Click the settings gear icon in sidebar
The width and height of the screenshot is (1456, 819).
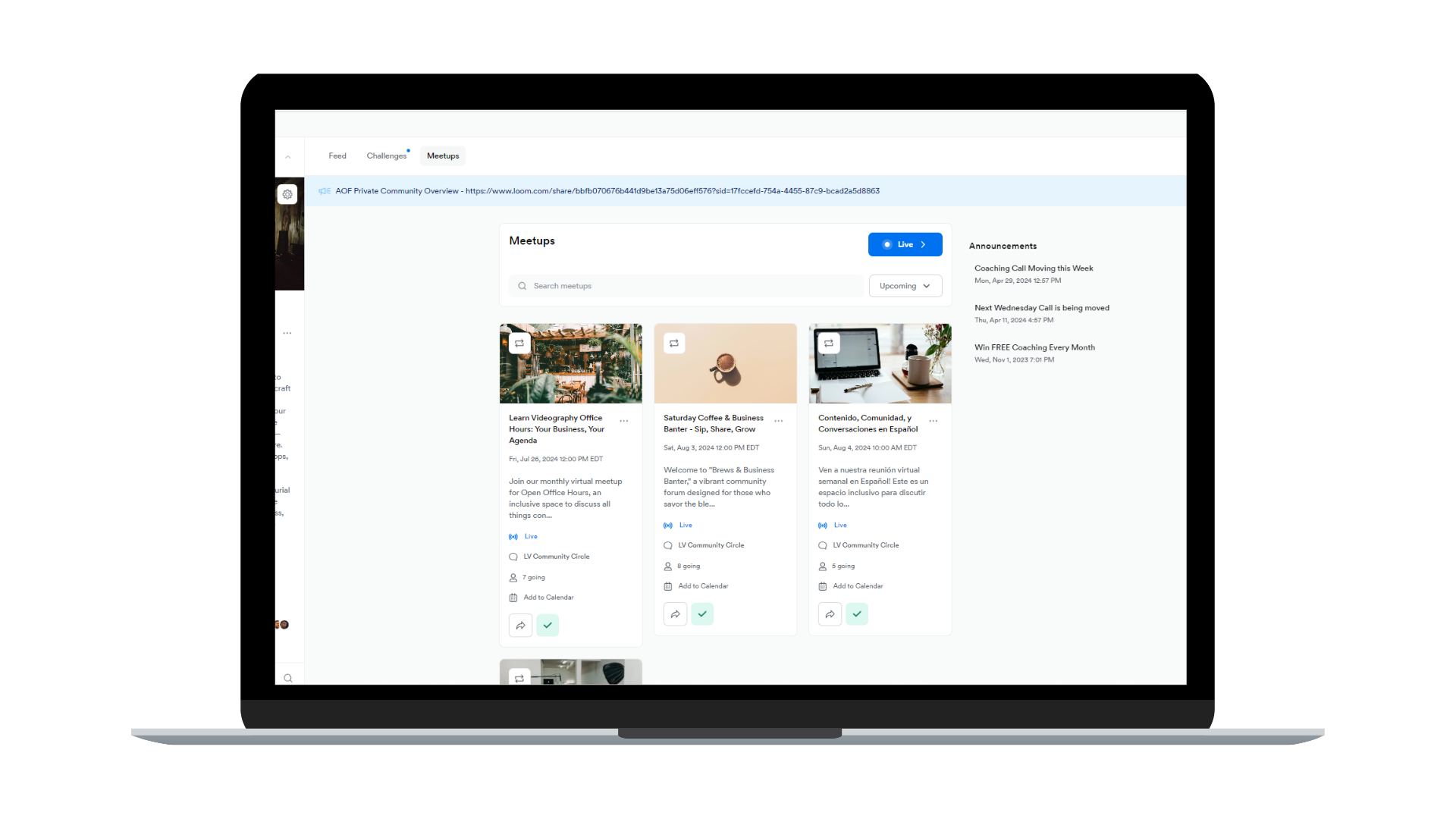(x=287, y=194)
